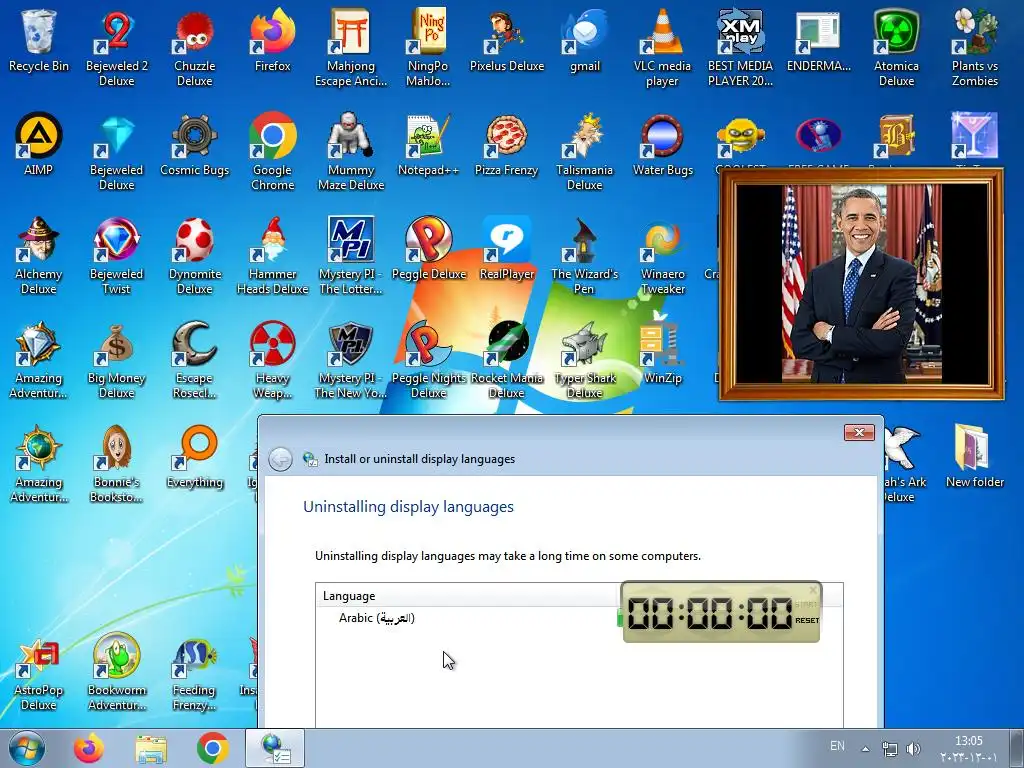Viewport: 1024px width, 768px height.
Task: Click the Windows Start orb
Action: coord(27,748)
